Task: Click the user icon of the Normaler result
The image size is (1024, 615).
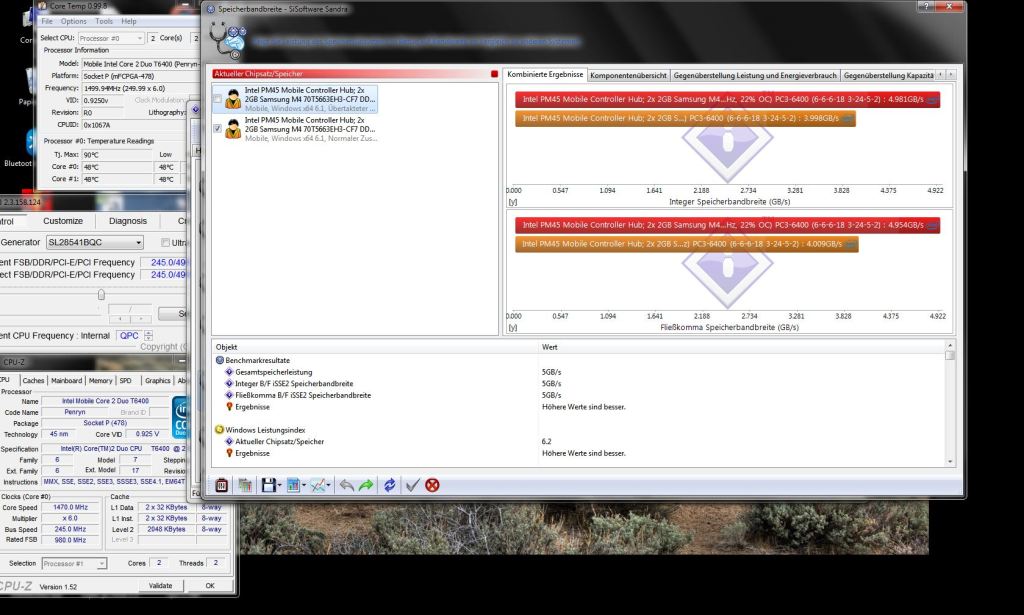Action: [x=233, y=129]
